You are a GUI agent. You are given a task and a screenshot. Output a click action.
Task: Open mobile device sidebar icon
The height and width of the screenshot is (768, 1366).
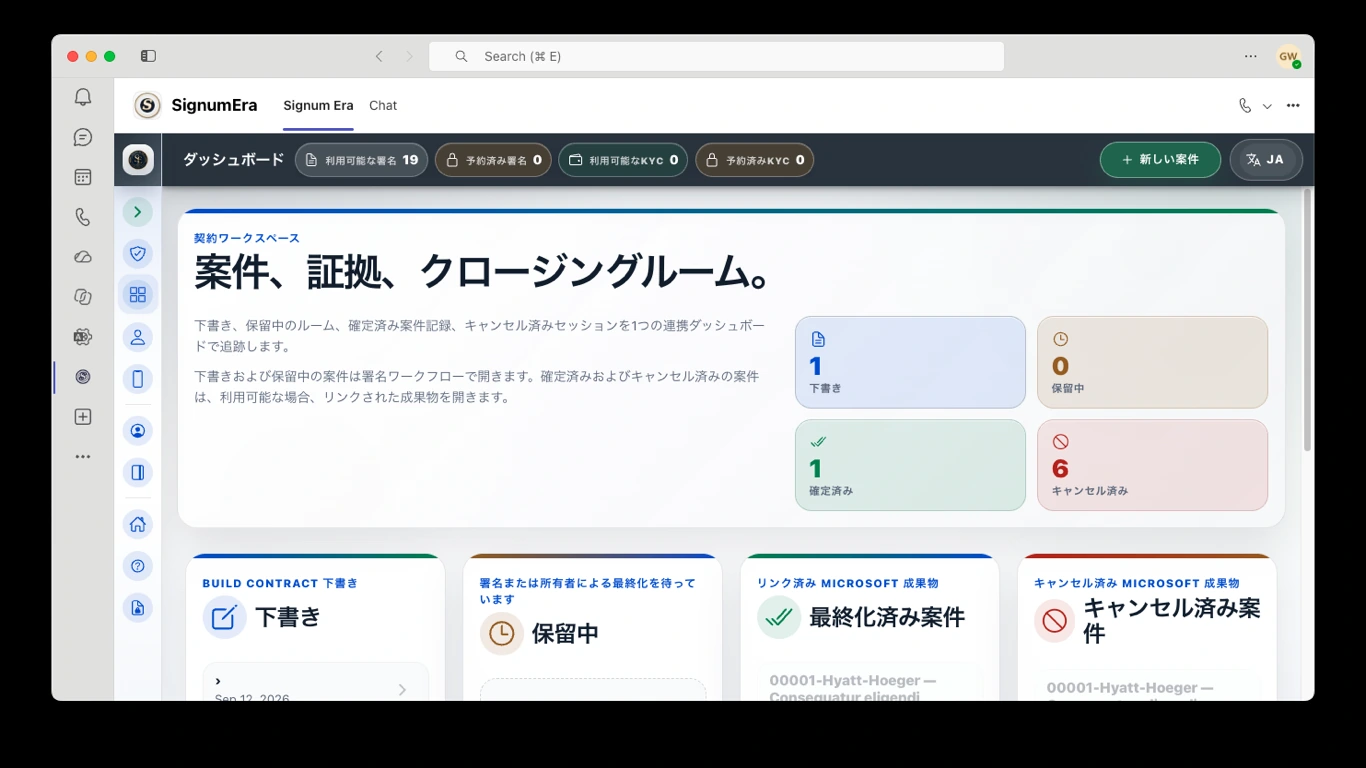click(x=138, y=379)
